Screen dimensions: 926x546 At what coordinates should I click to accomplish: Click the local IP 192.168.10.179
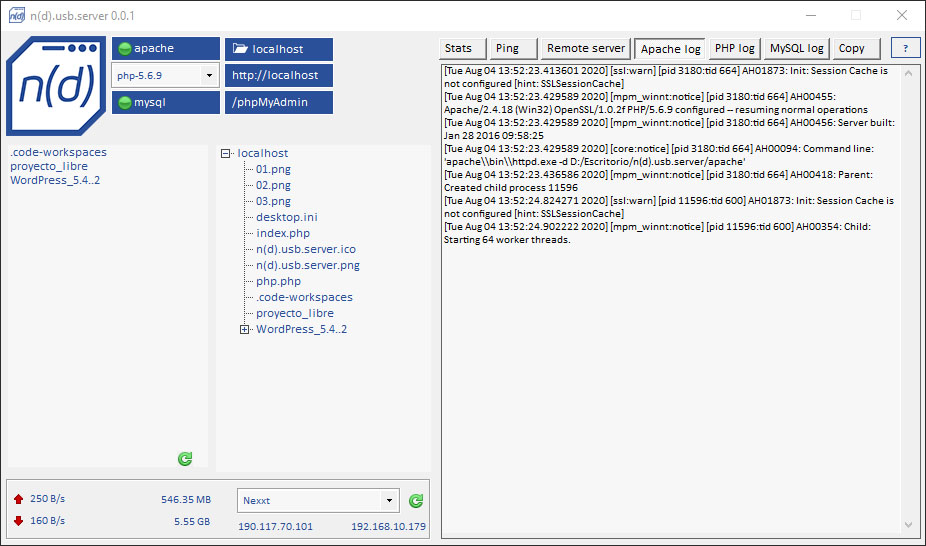point(388,527)
